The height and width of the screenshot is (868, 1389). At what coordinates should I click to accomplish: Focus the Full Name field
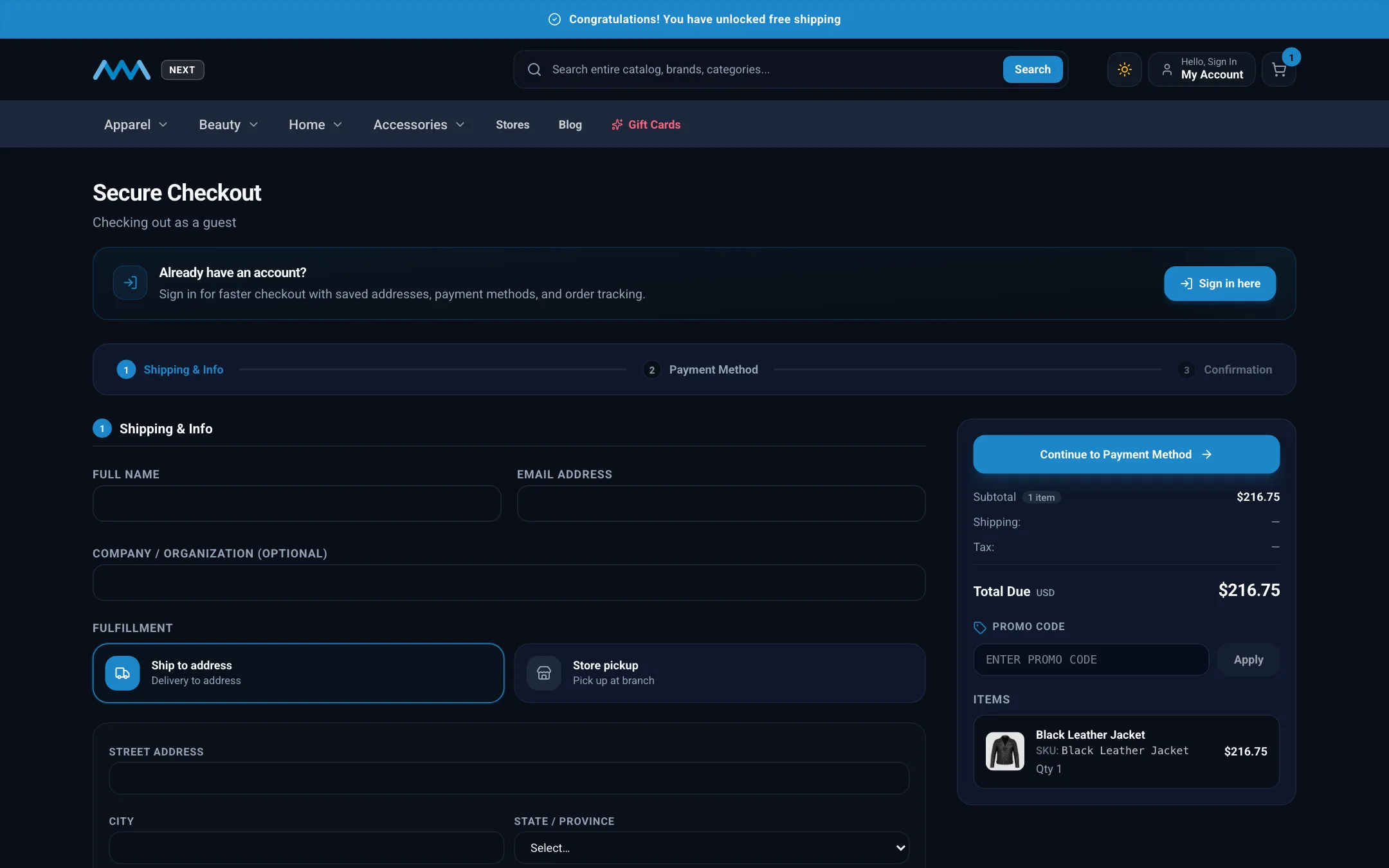tap(296, 503)
